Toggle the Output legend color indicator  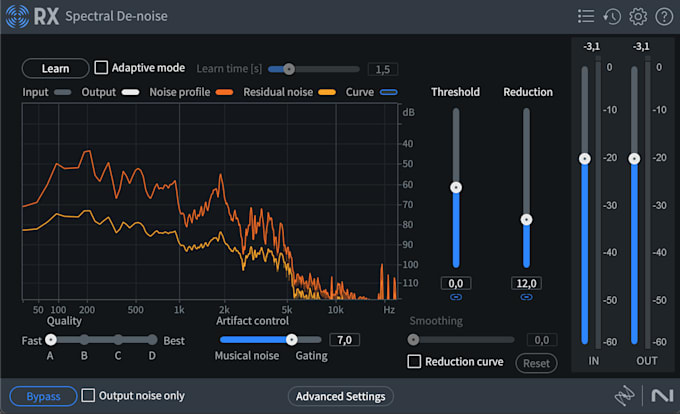click(x=131, y=92)
